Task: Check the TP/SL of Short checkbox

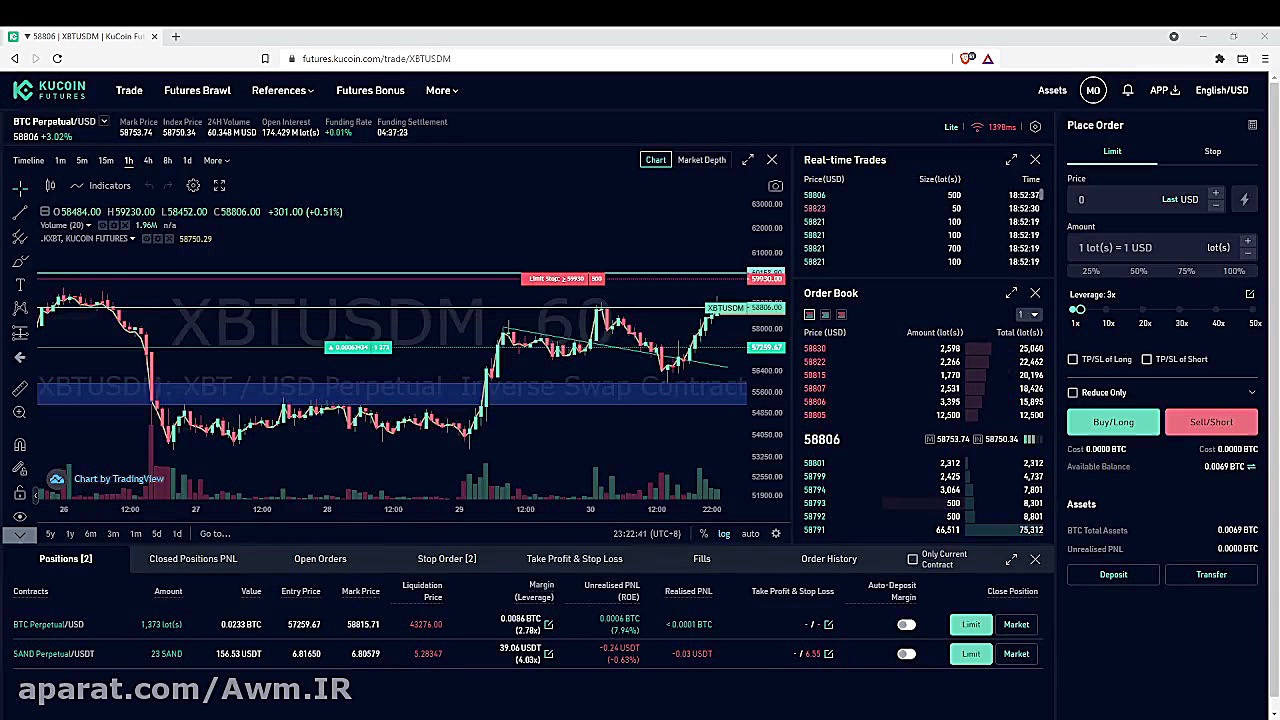Action: [1147, 359]
